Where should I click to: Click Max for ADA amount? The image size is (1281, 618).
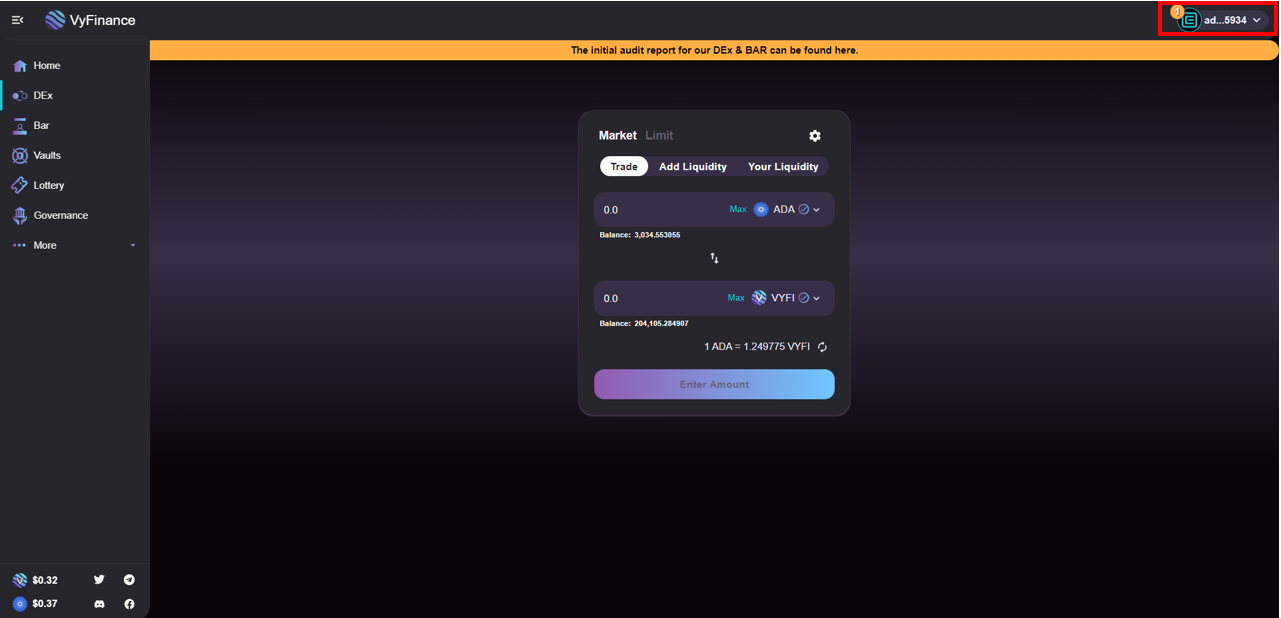click(738, 210)
